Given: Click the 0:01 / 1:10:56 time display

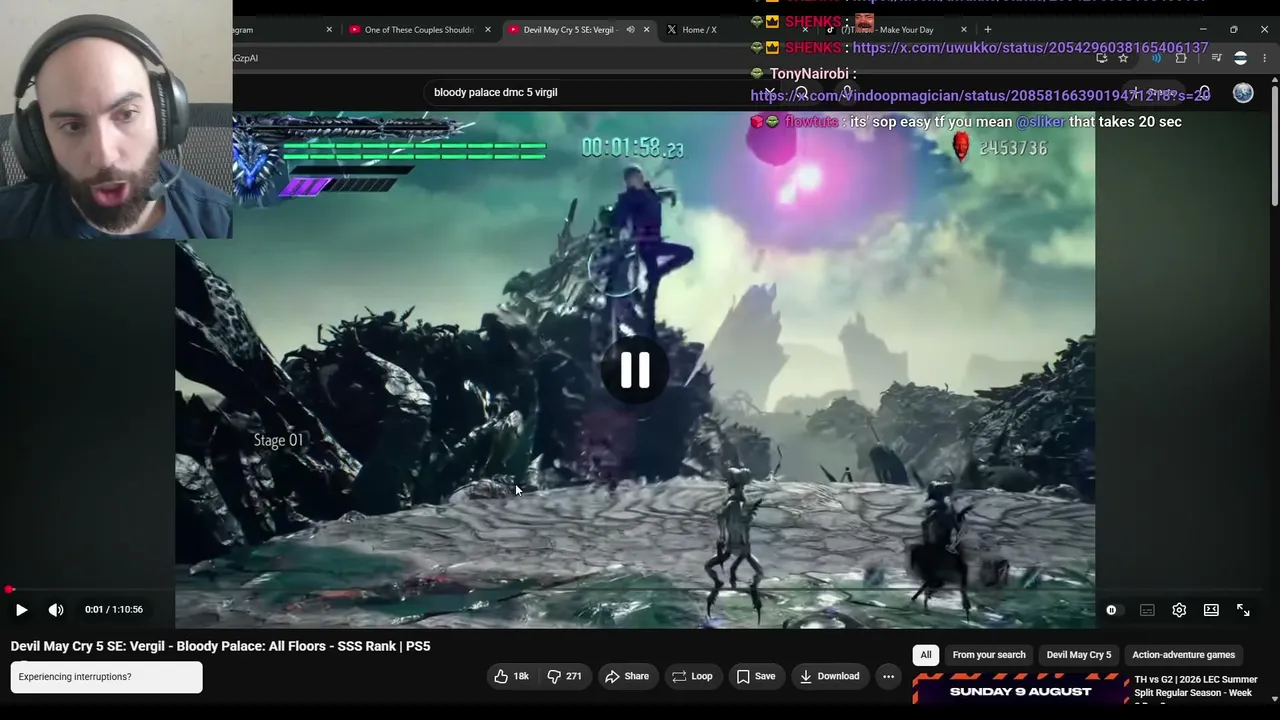Looking at the screenshot, I should (x=114, y=610).
